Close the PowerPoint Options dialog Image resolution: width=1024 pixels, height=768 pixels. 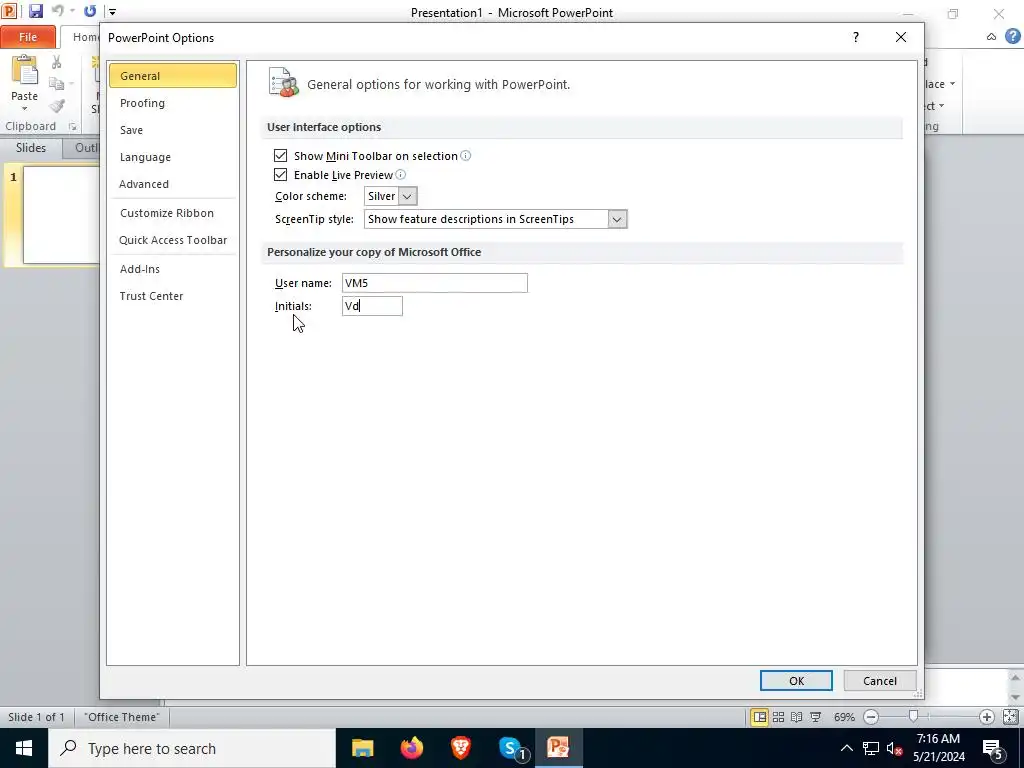click(x=901, y=37)
